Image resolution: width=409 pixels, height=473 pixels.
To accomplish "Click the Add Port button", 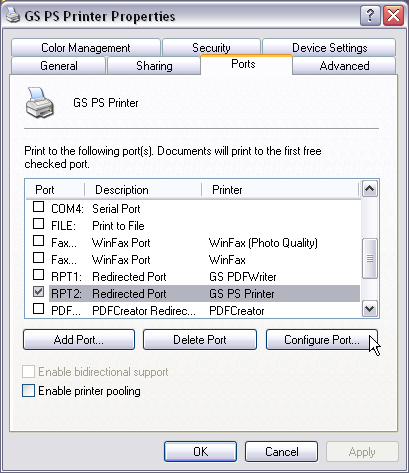I will [x=79, y=340].
